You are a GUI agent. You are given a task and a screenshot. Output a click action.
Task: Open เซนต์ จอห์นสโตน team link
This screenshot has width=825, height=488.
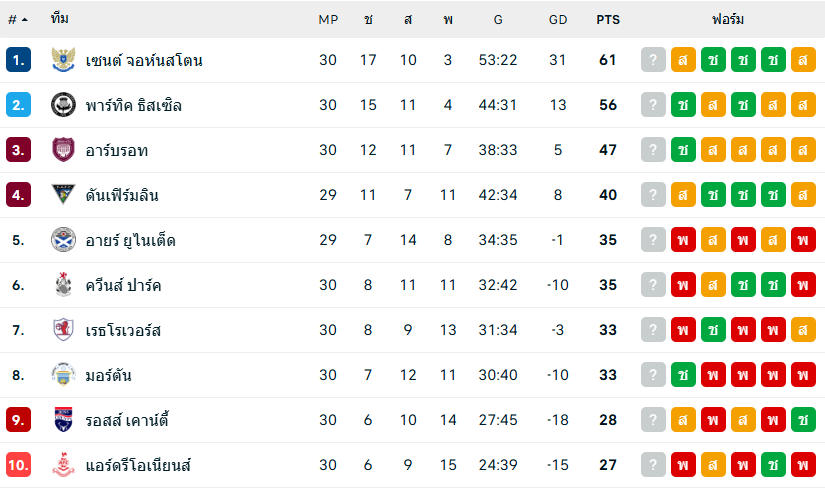click(x=144, y=60)
